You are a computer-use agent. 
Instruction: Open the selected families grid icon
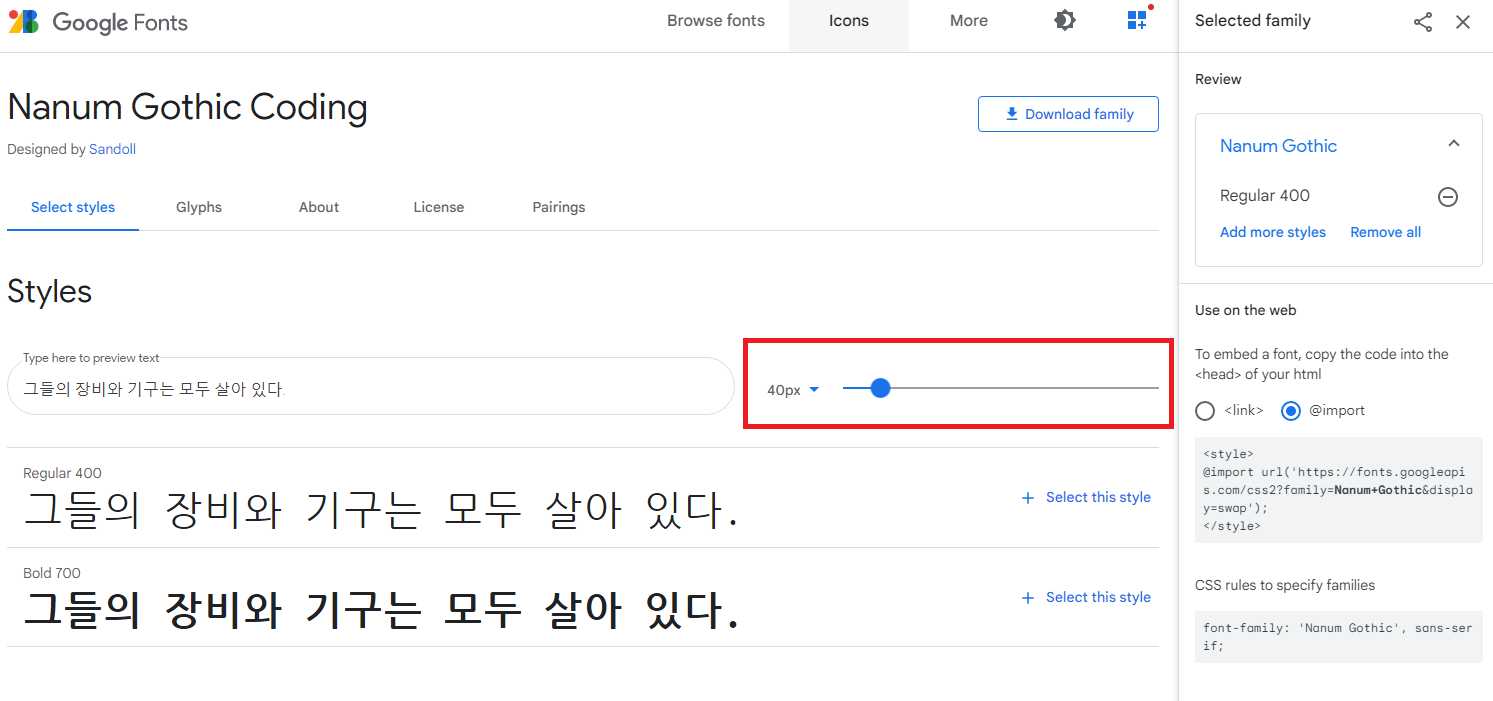tap(1138, 20)
